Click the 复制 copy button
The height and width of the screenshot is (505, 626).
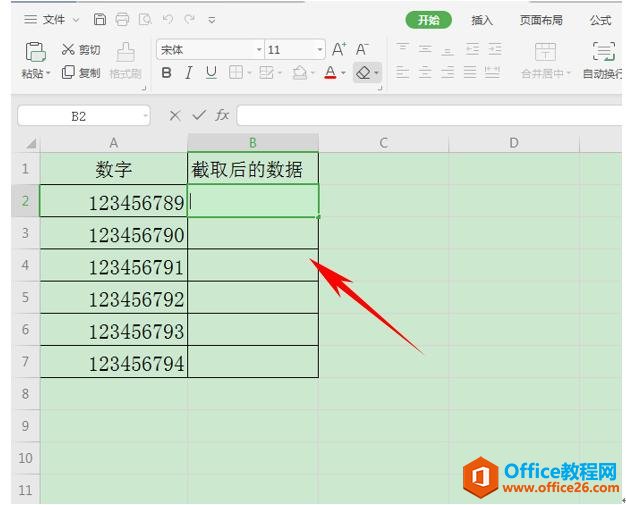click(81, 73)
